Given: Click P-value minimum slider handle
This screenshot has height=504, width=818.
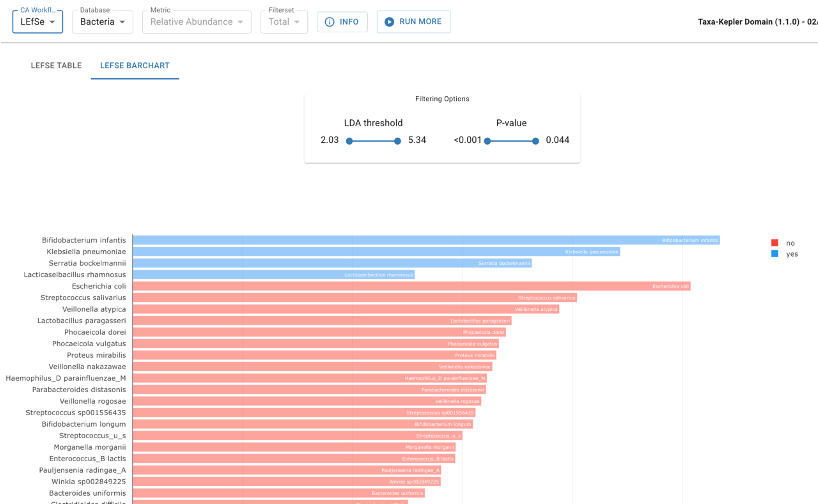Looking at the screenshot, I should pos(488,141).
